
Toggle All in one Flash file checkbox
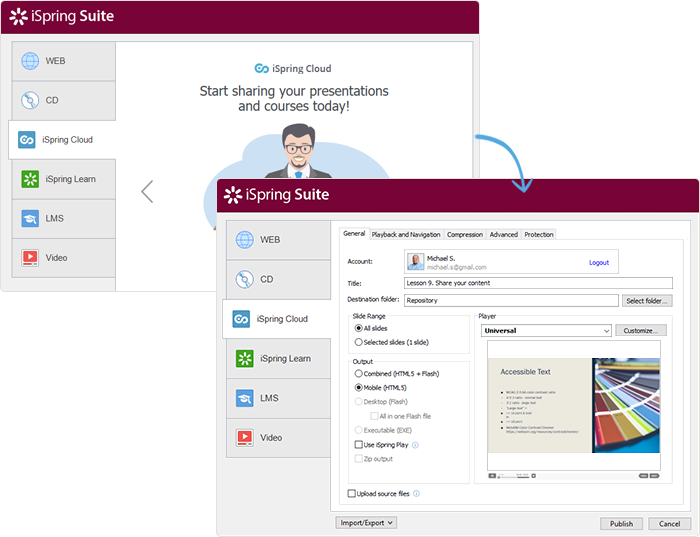[x=374, y=416]
